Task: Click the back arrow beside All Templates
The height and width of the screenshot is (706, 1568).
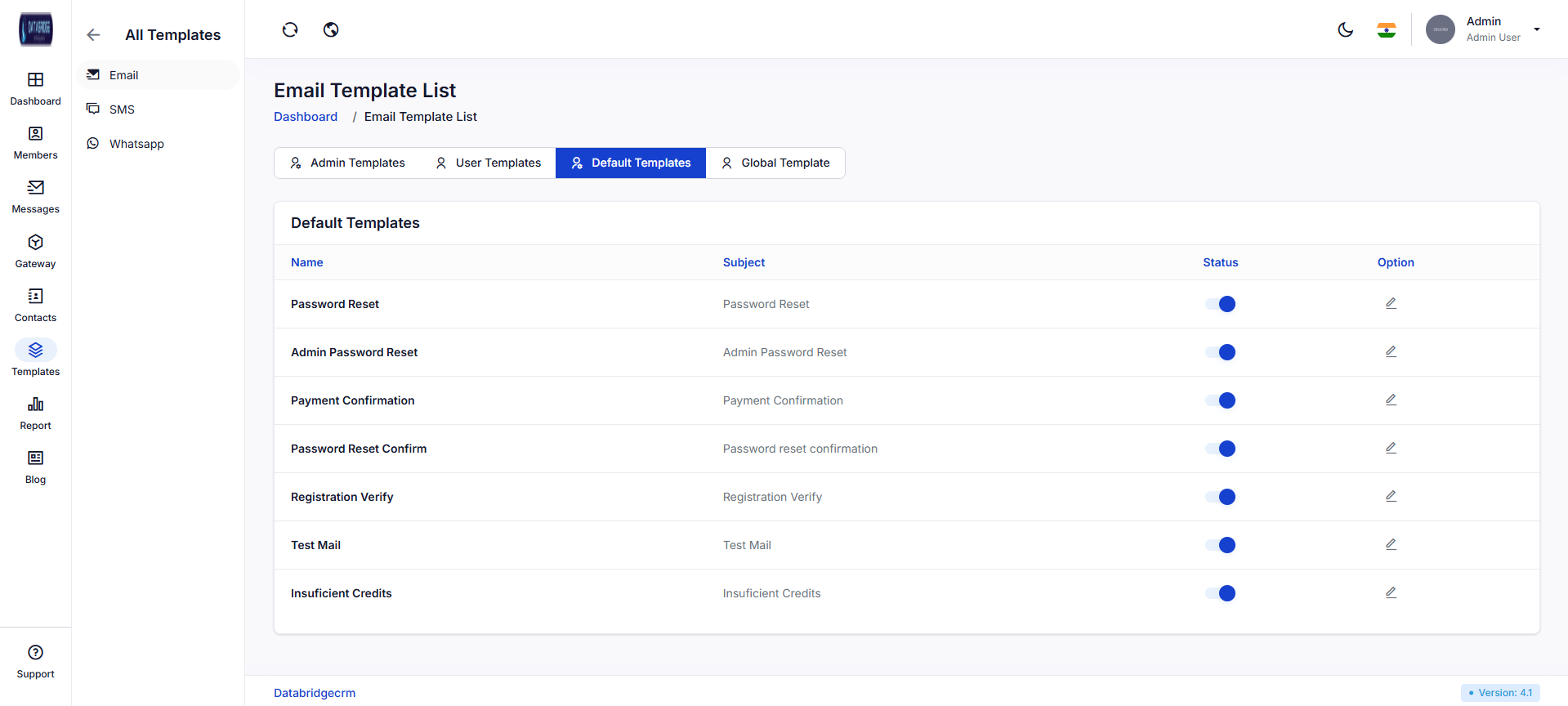Action: pyautogui.click(x=93, y=35)
